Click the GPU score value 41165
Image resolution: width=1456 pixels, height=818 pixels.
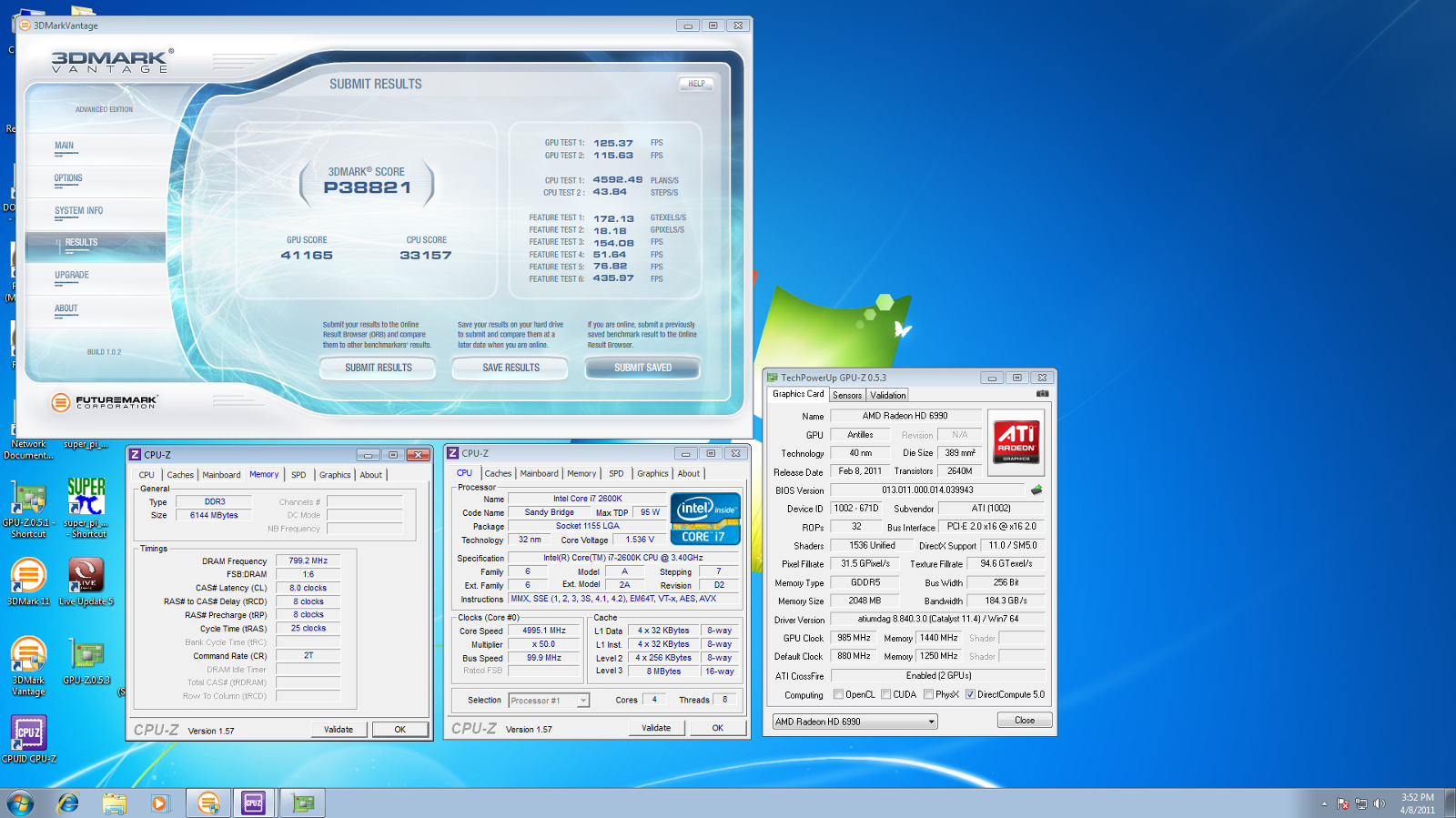click(x=307, y=256)
